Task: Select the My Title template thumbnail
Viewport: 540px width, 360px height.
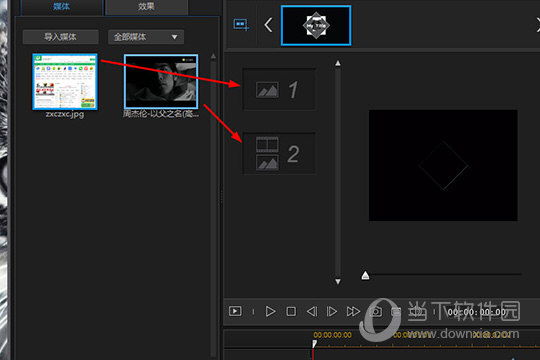Action: pyautogui.click(x=316, y=25)
